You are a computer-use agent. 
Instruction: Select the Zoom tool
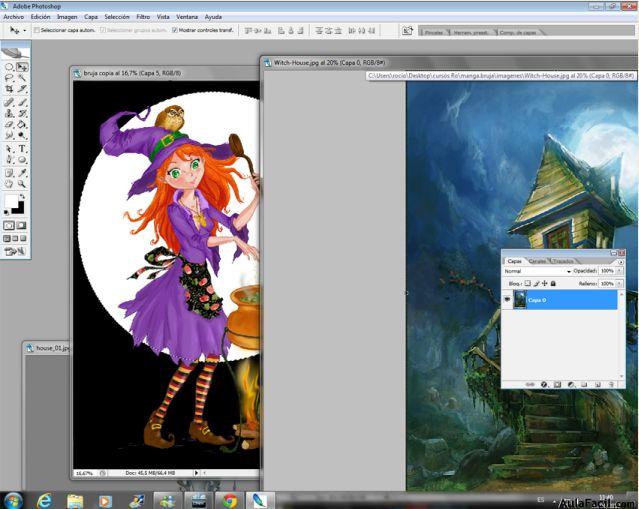(x=22, y=184)
